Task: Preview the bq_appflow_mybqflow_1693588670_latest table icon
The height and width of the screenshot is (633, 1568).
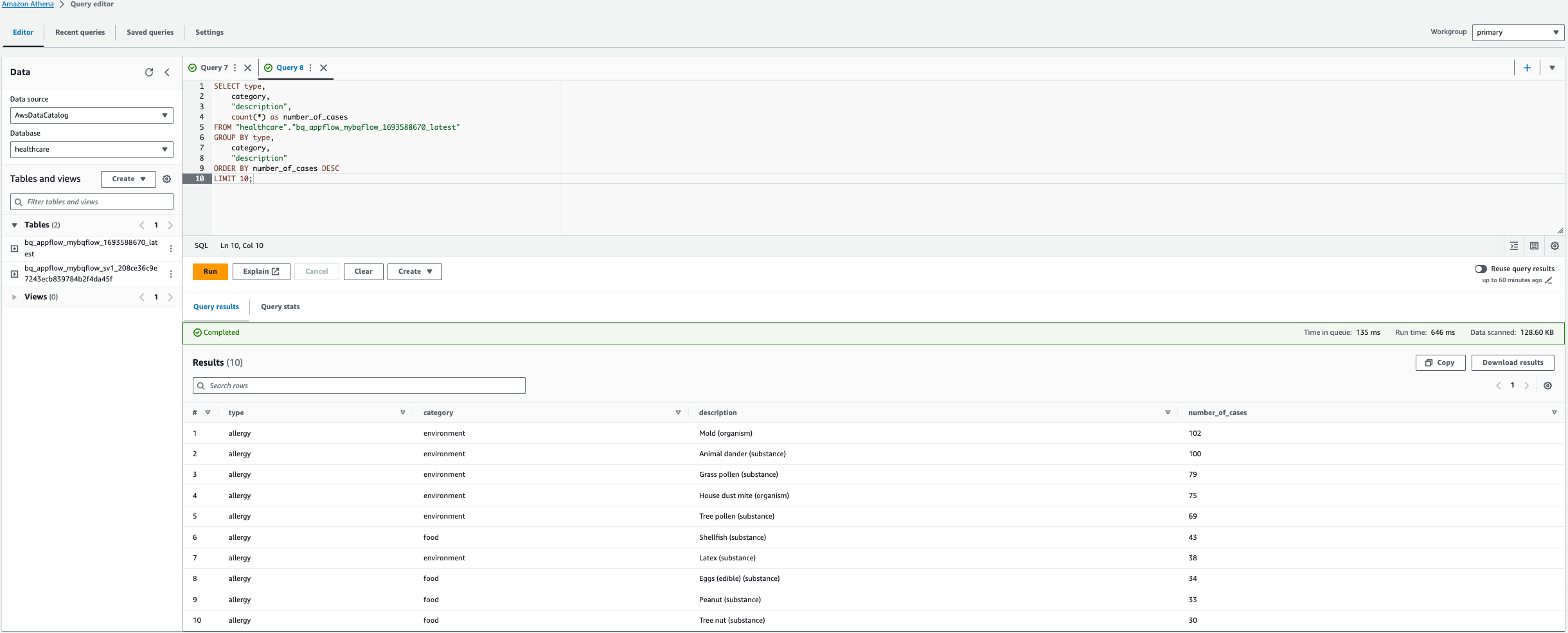Action: pos(14,247)
